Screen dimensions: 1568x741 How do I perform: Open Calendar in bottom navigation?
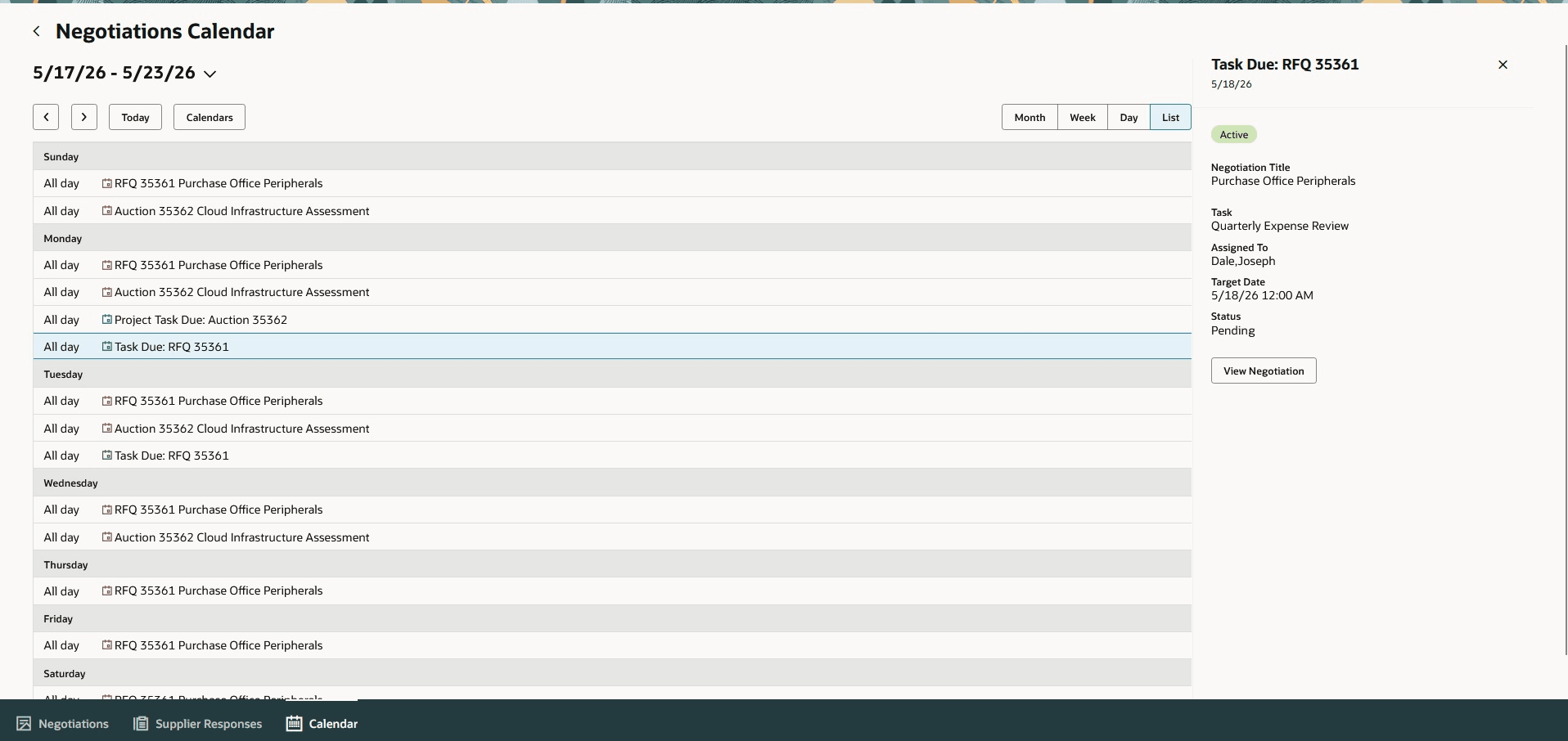pyautogui.click(x=322, y=724)
